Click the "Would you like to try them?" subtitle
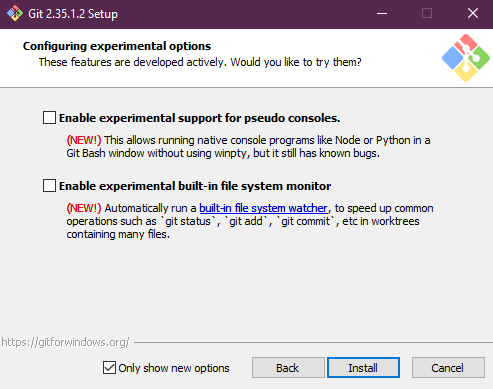Viewport: 493px width, 389px height. pos(296,62)
